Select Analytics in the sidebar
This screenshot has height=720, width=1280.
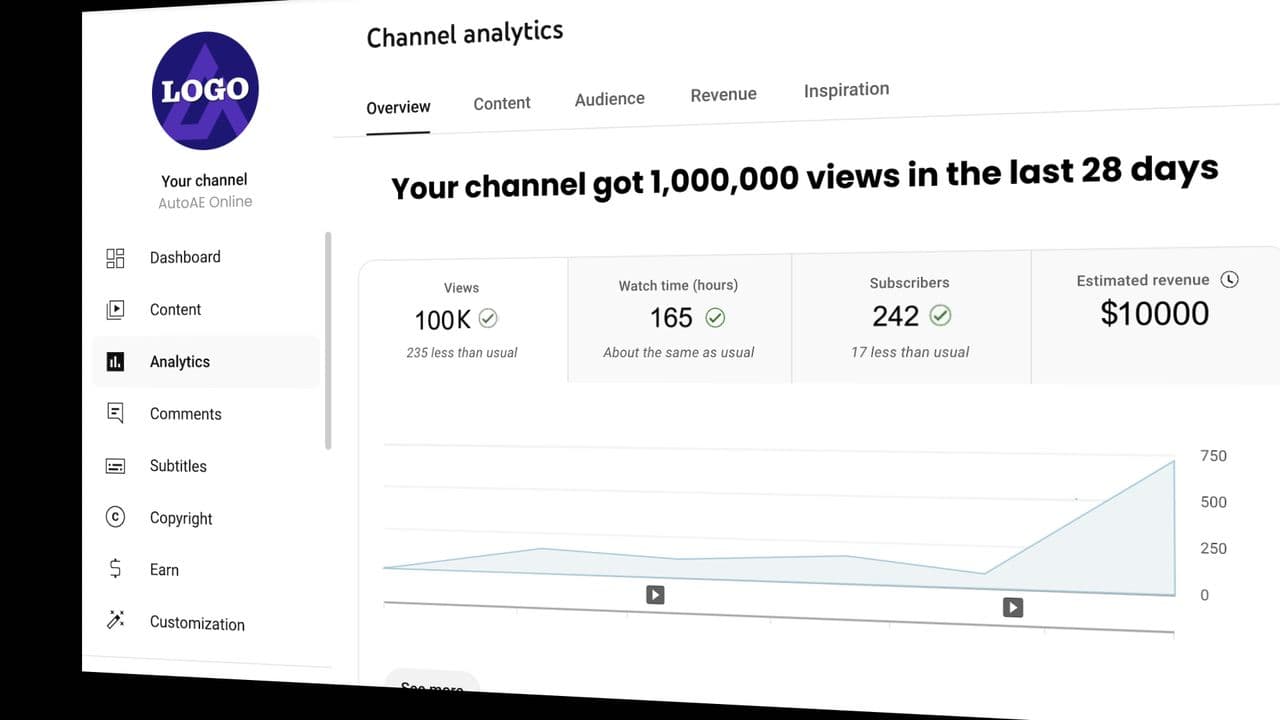tap(180, 362)
